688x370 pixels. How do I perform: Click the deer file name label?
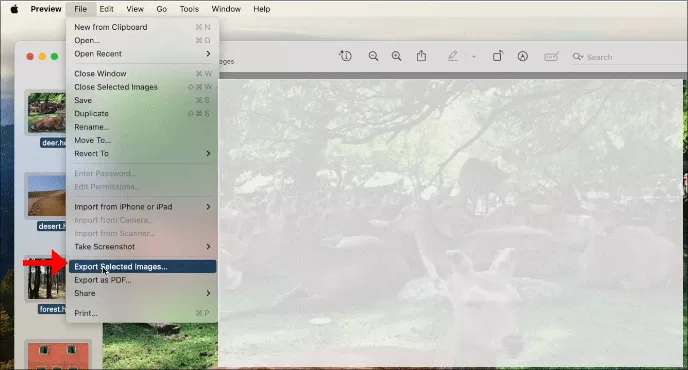click(53, 143)
